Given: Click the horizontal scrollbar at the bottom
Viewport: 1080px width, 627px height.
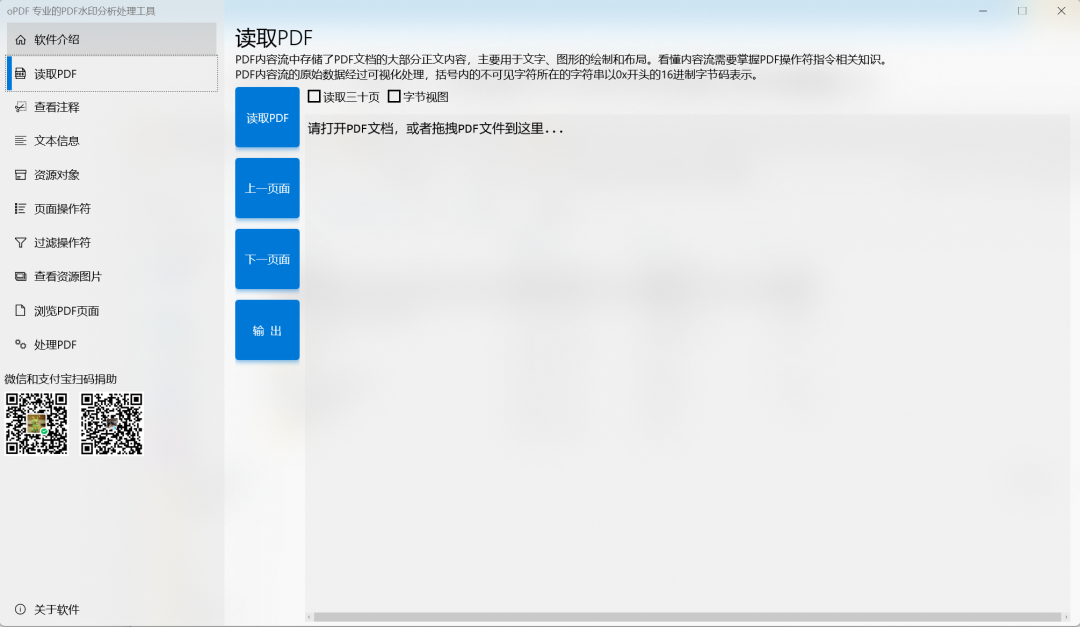Looking at the screenshot, I should [690, 617].
